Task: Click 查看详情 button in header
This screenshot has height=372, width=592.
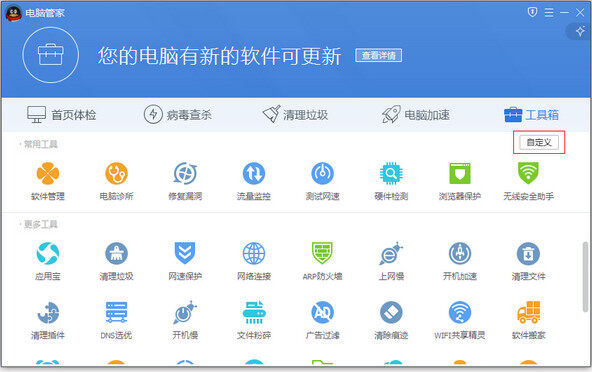Action: 379,56
